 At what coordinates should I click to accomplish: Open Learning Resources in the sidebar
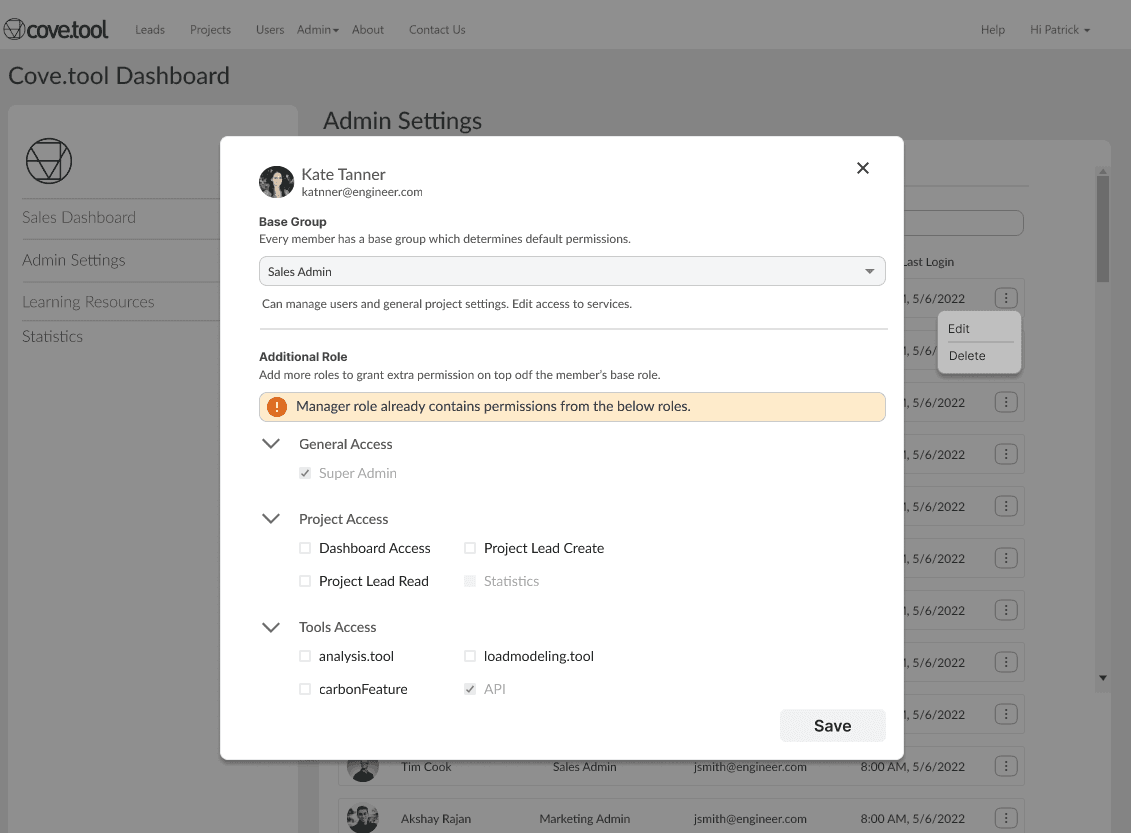tap(88, 302)
